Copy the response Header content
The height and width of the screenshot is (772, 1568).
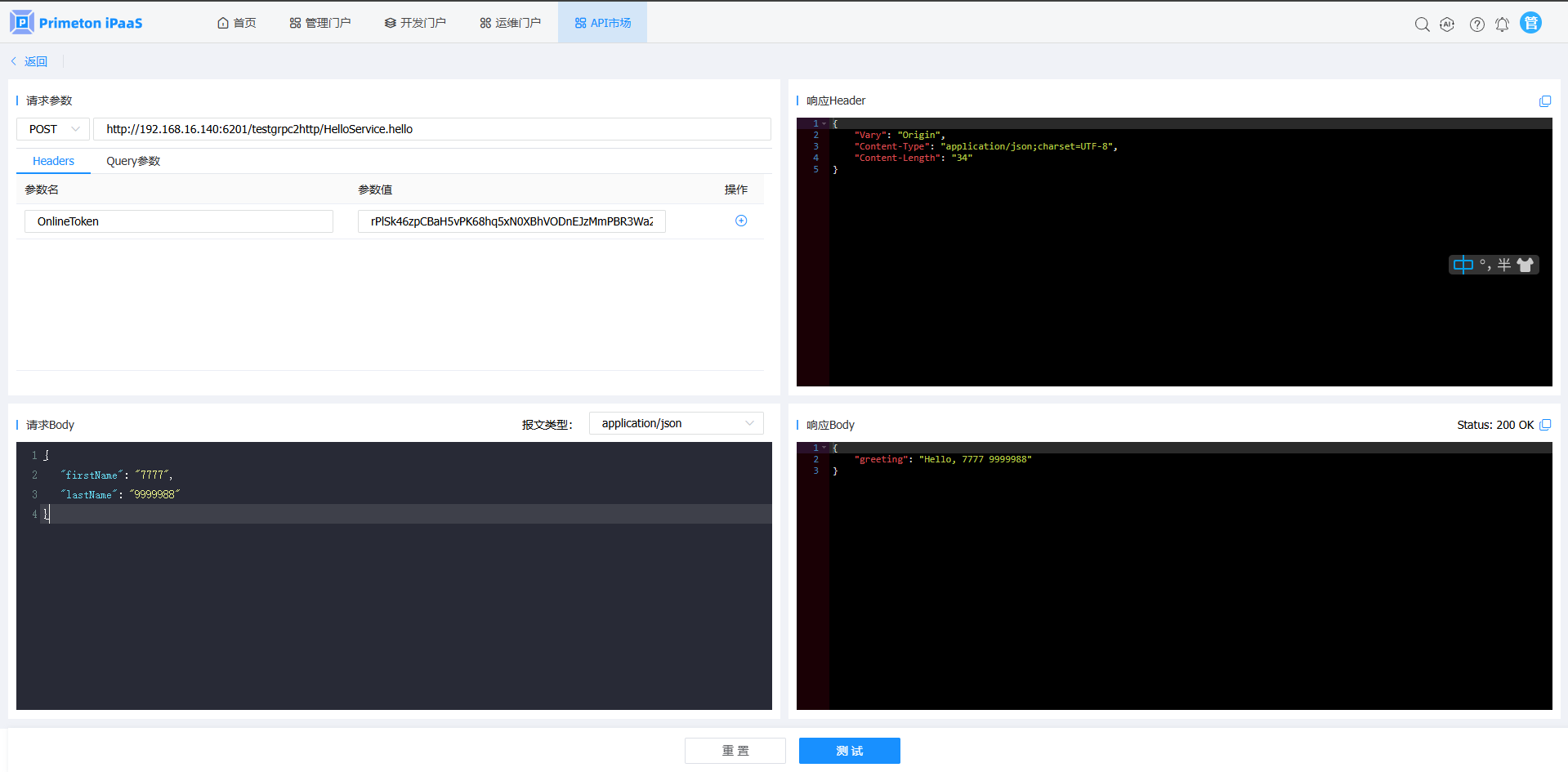point(1544,101)
